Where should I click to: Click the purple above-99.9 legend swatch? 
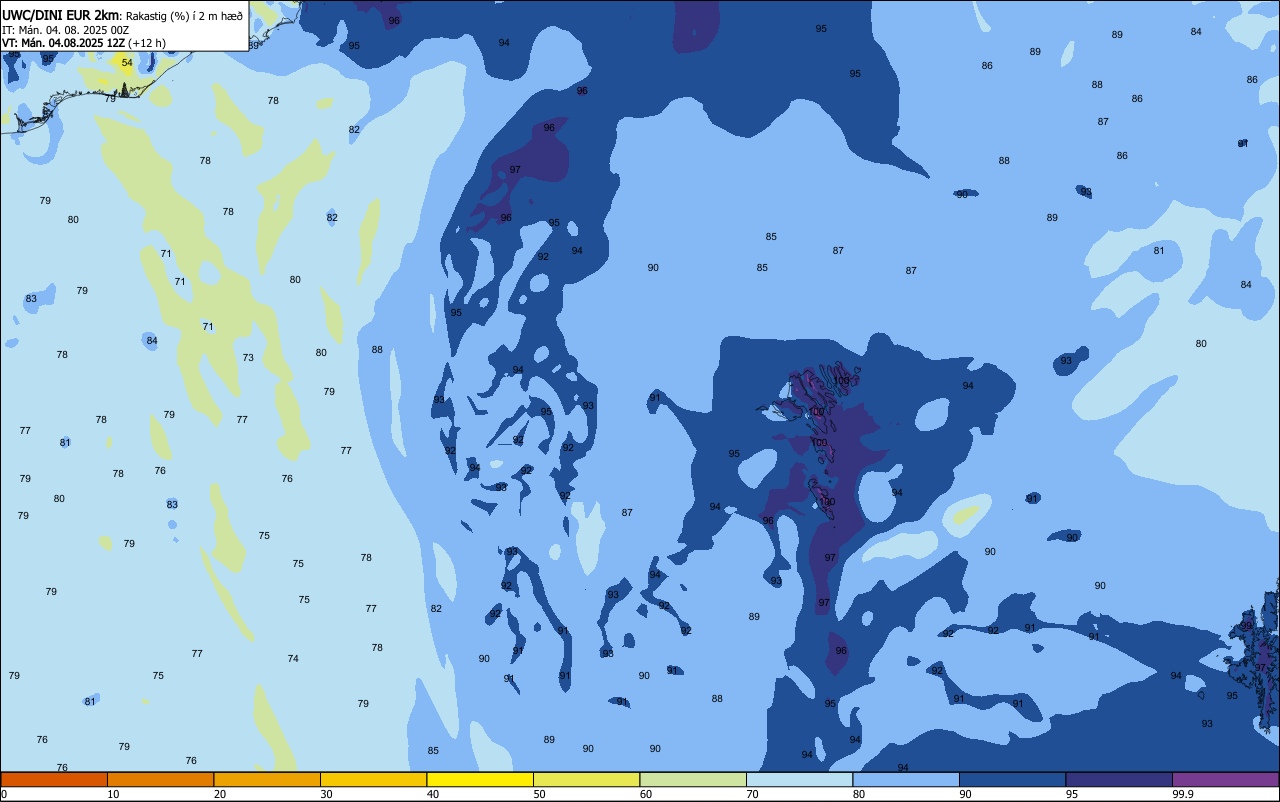pos(1226,779)
